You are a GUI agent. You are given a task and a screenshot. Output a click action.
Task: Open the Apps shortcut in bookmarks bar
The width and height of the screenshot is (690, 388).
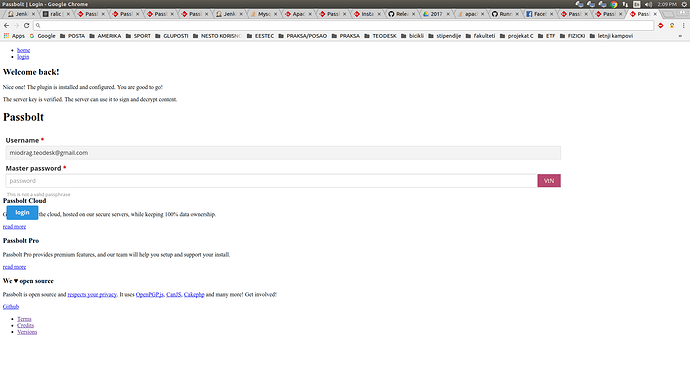pyautogui.click(x=14, y=36)
